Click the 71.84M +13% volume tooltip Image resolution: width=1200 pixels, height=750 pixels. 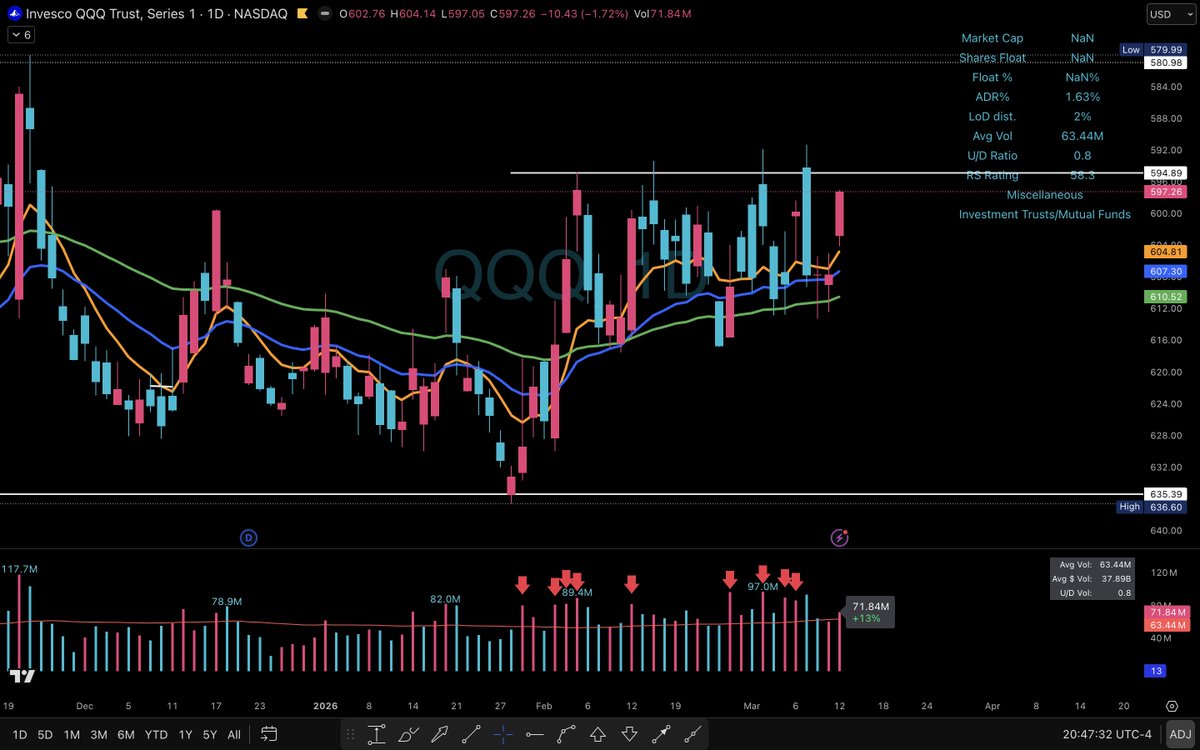point(871,612)
